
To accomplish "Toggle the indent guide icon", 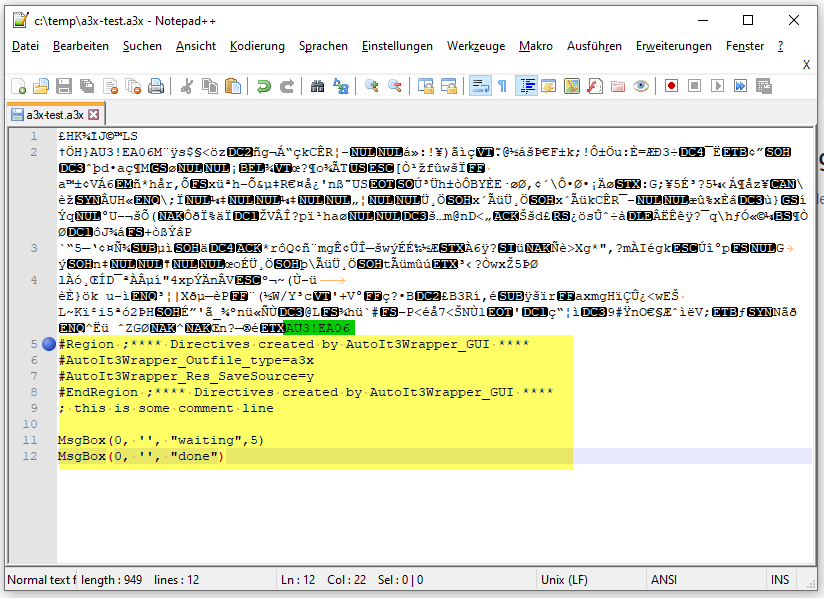I will click(526, 86).
